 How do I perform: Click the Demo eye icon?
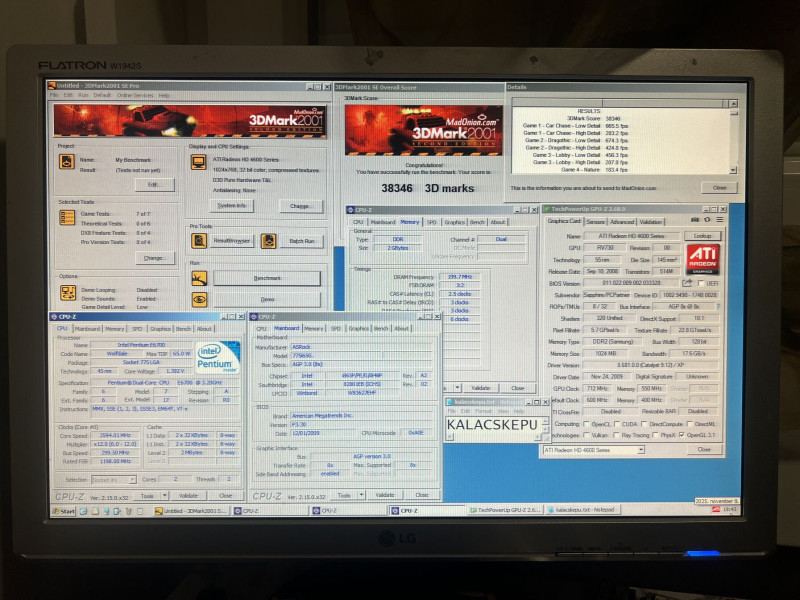pyautogui.click(x=199, y=299)
